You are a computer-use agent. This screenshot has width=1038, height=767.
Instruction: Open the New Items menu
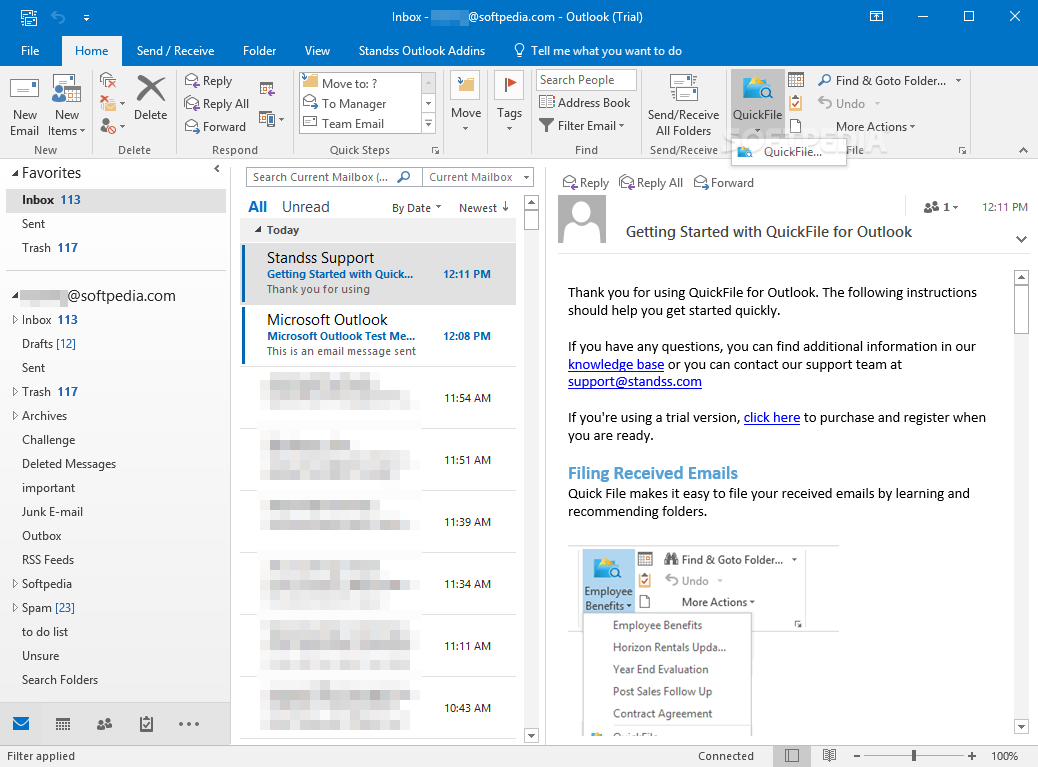point(66,106)
